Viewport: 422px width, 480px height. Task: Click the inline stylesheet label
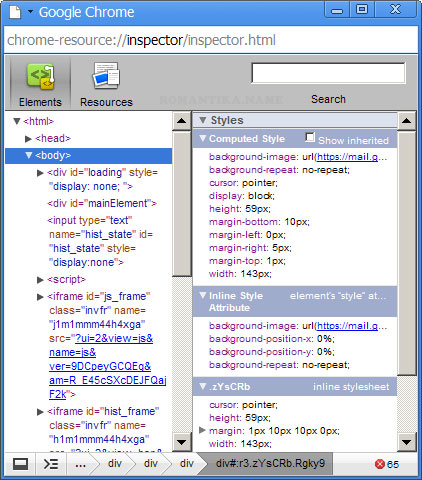pyautogui.click(x=351, y=387)
